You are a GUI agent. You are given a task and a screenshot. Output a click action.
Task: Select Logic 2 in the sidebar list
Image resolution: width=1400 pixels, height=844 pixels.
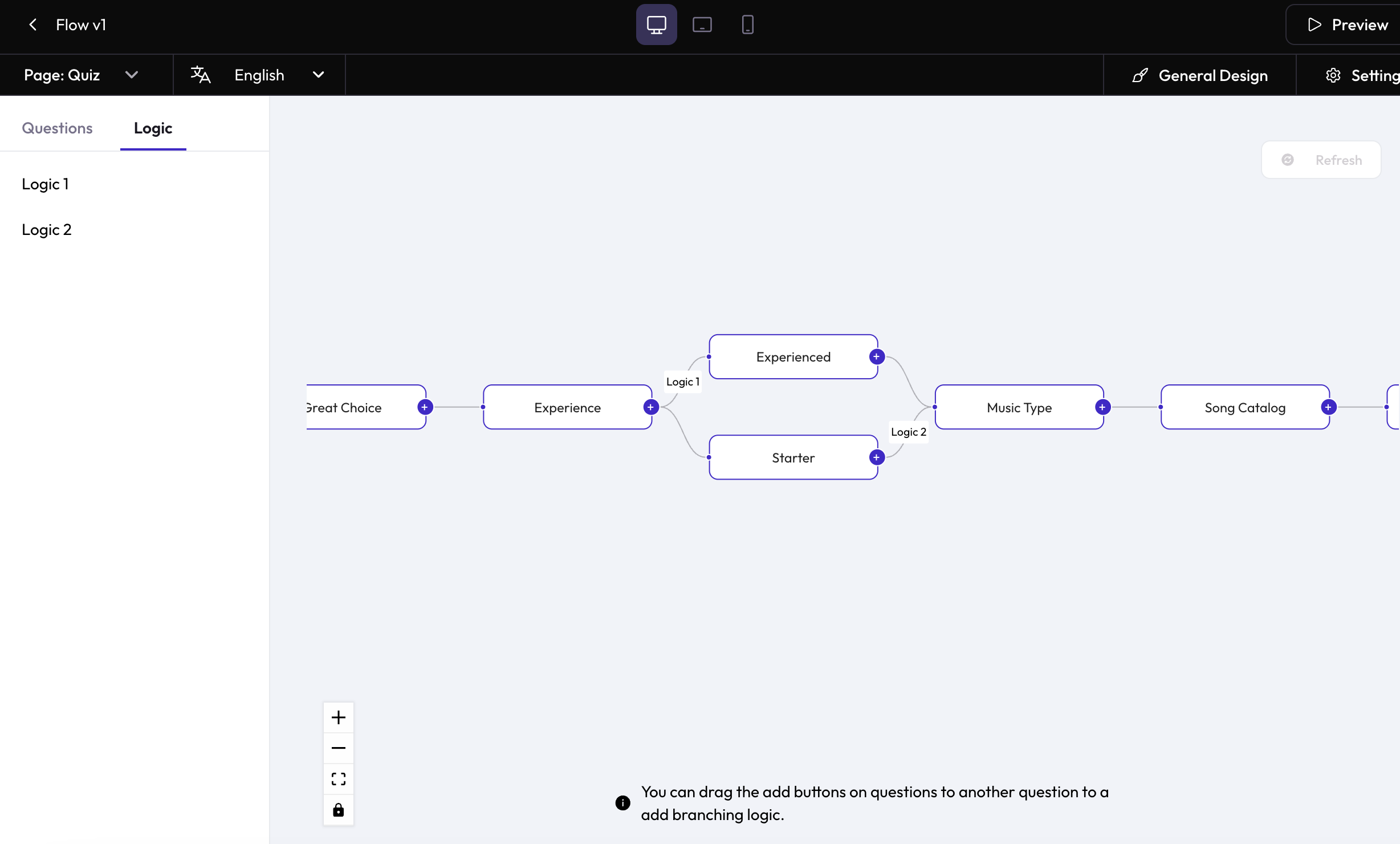(x=47, y=229)
